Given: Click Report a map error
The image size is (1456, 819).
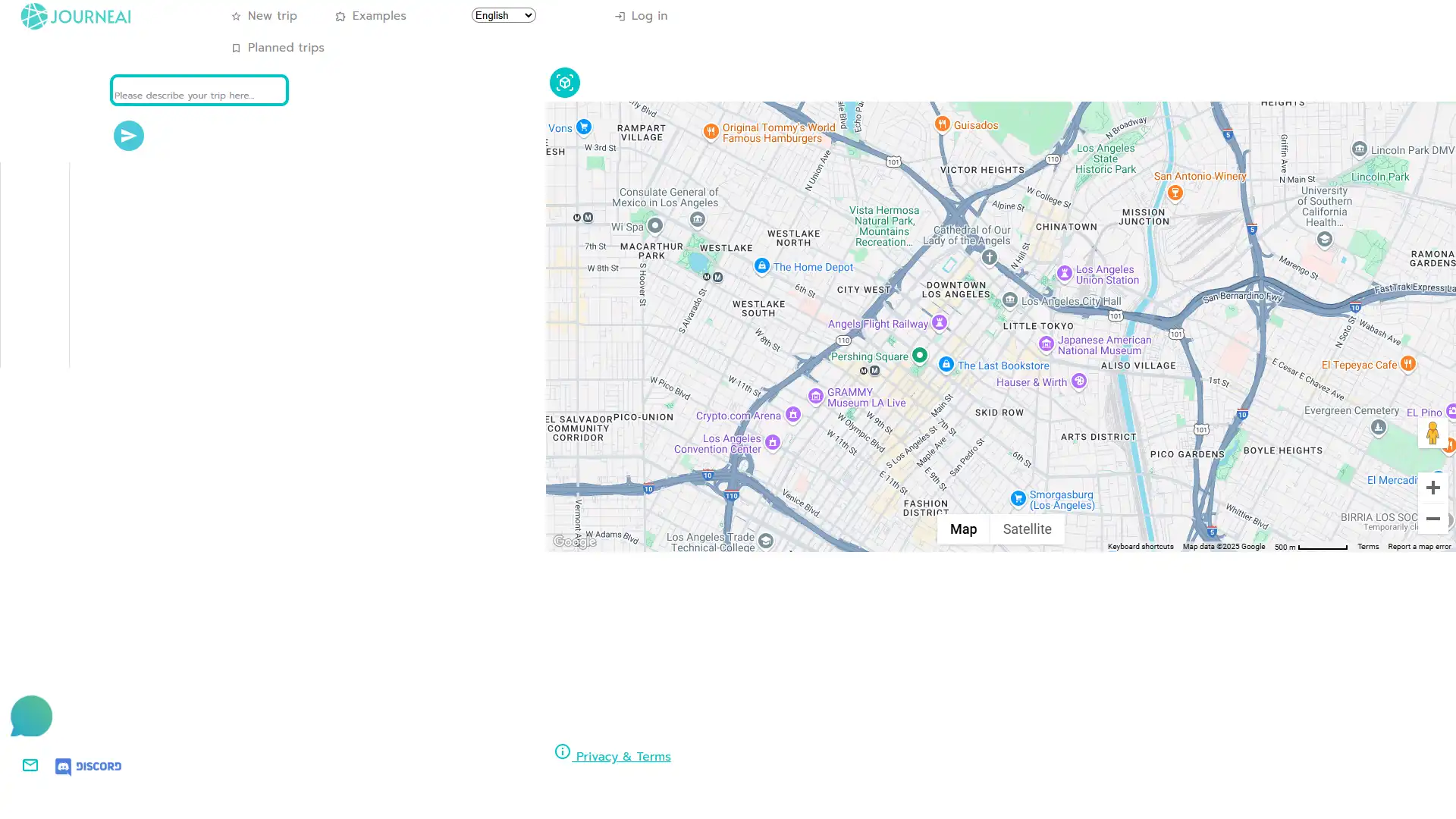Looking at the screenshot, I should 1419,547.
